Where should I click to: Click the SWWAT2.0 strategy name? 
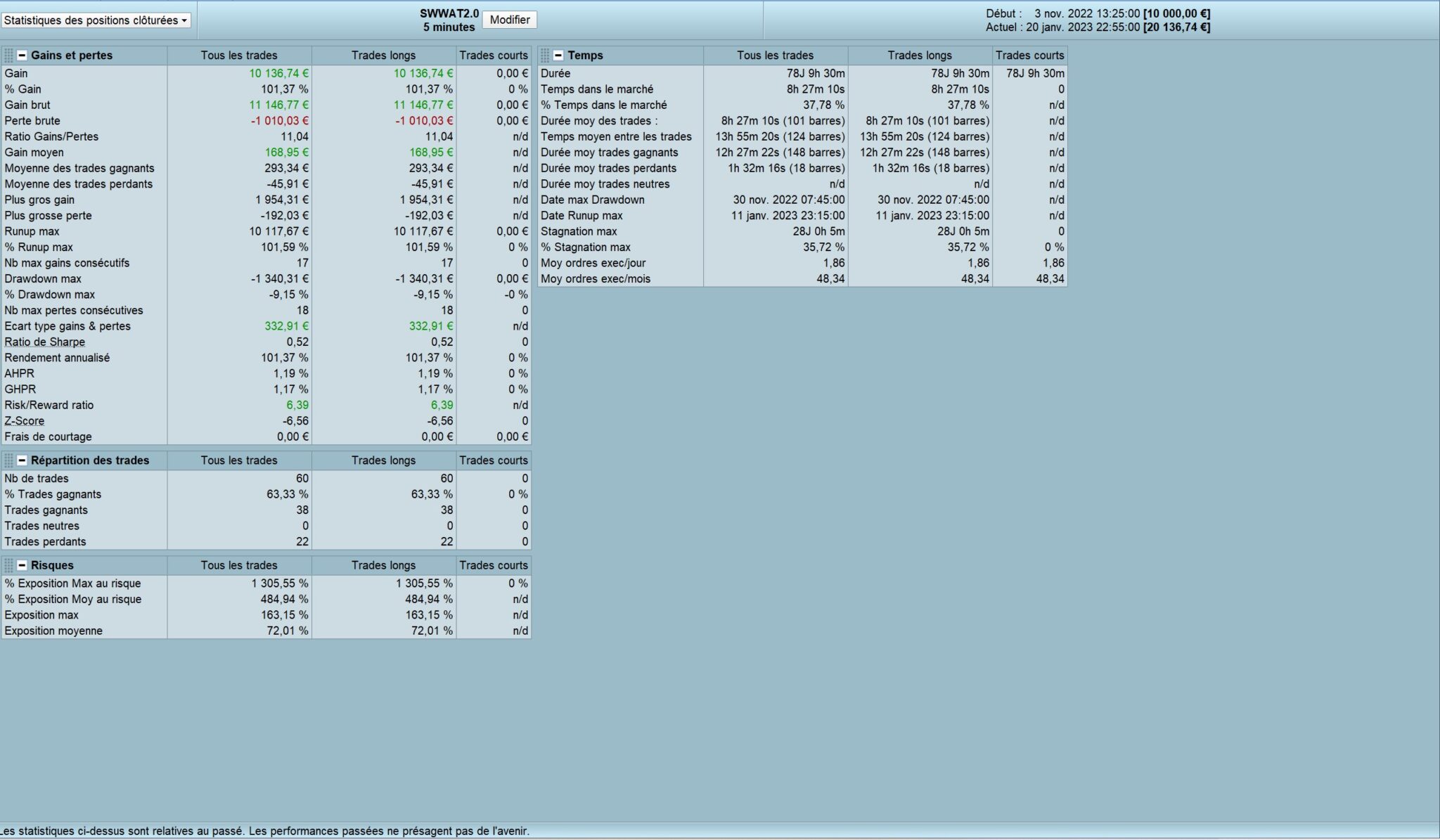[x=449, y=13]
